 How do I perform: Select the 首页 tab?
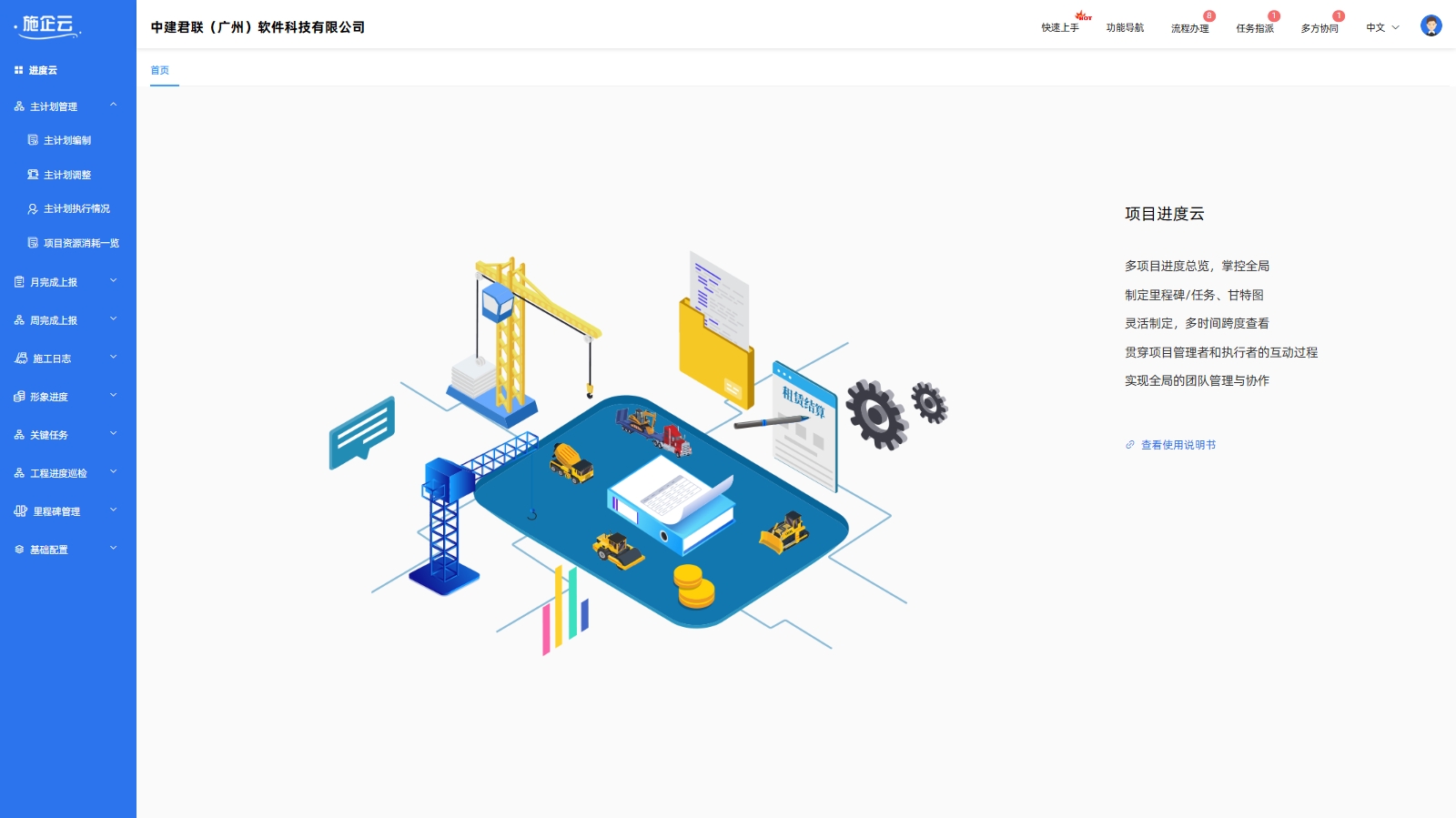[x=160, y=70]
